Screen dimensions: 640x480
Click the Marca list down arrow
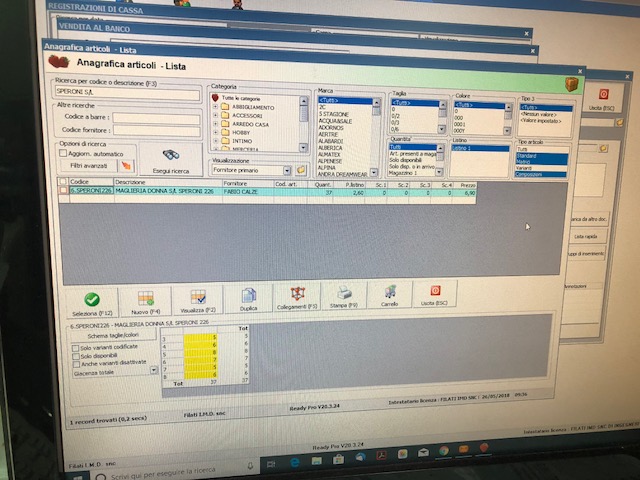373,173
